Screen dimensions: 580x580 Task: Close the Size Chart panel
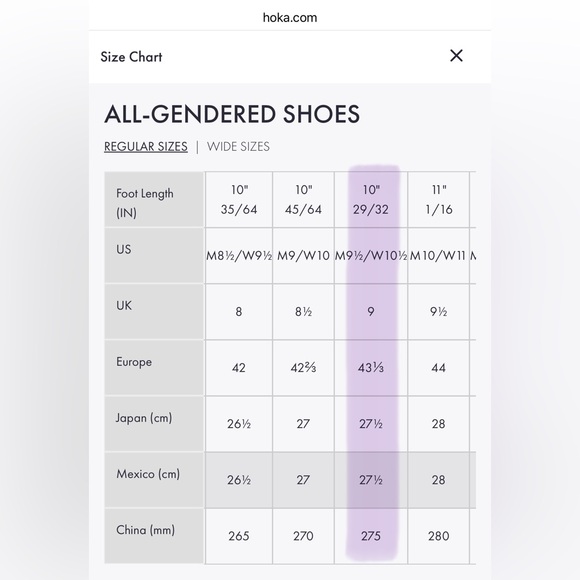pyautogui.click(x=456, y=56)
